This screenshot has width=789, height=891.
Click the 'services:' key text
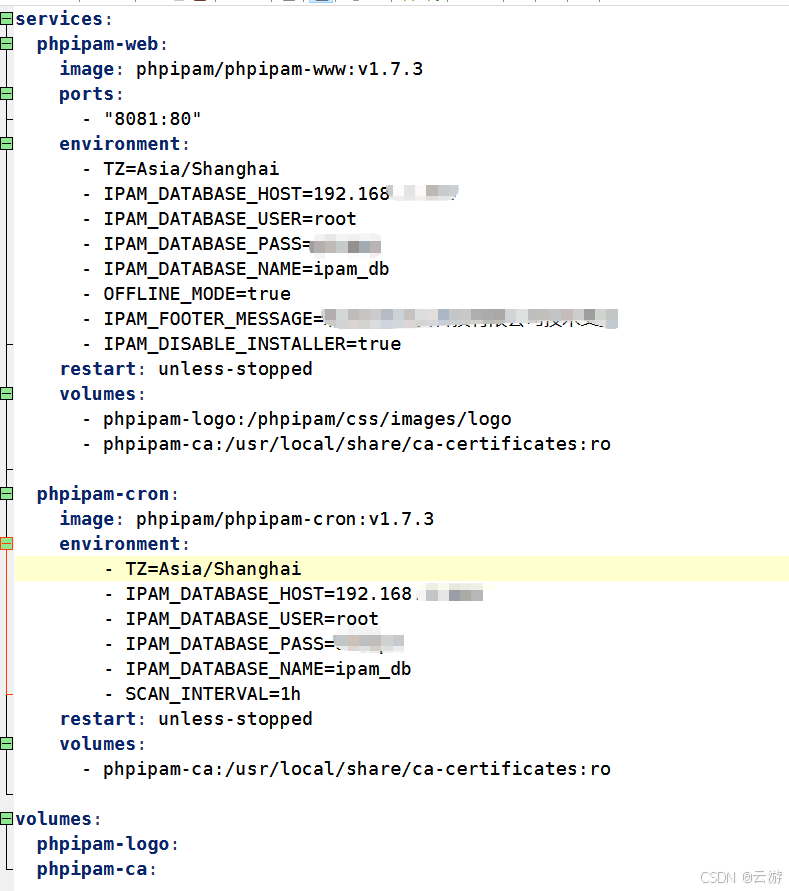click(64, 19)
